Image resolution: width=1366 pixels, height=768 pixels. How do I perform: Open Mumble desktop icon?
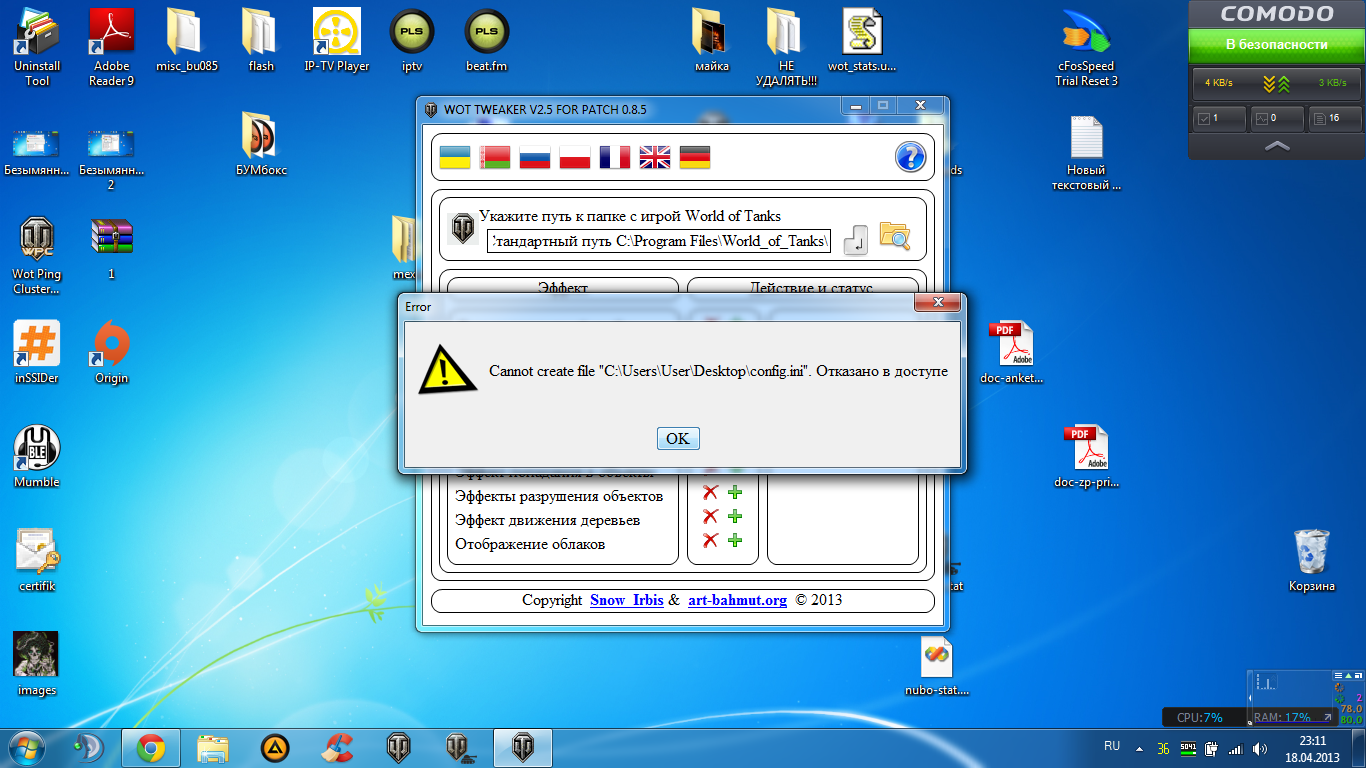click(x=37, y=456)
